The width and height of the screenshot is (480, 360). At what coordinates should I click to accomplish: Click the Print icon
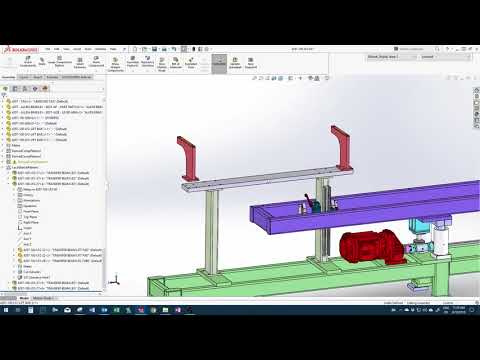click(x=164, y=49)
